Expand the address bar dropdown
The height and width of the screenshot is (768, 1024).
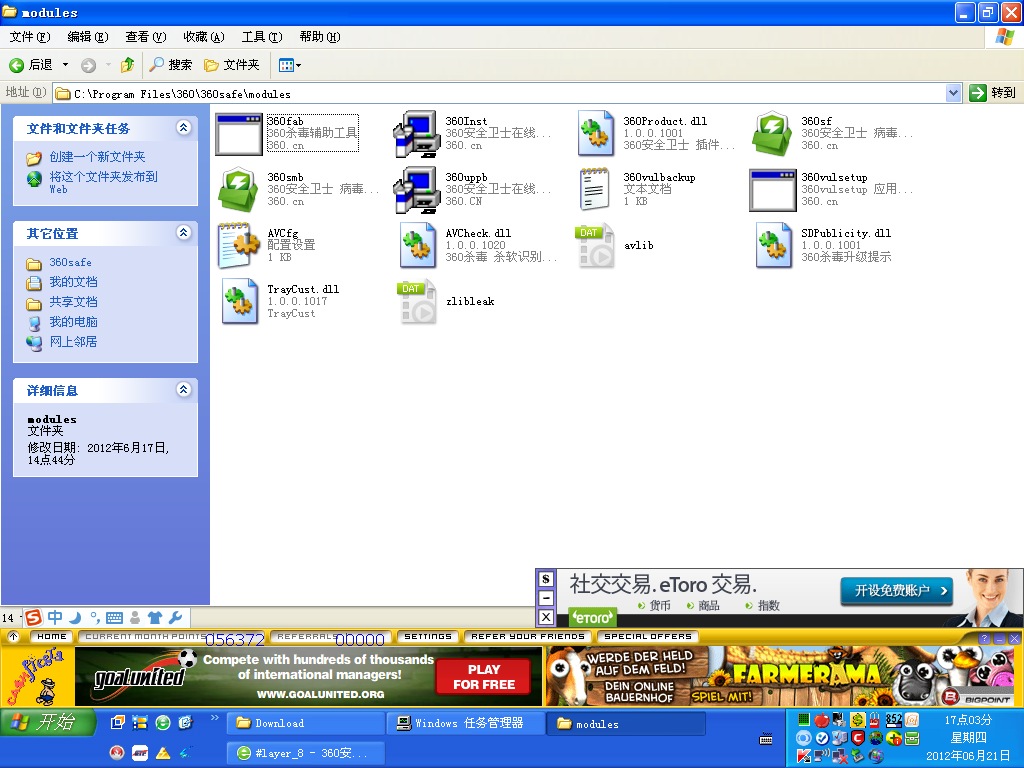click(x=953, y=93)
